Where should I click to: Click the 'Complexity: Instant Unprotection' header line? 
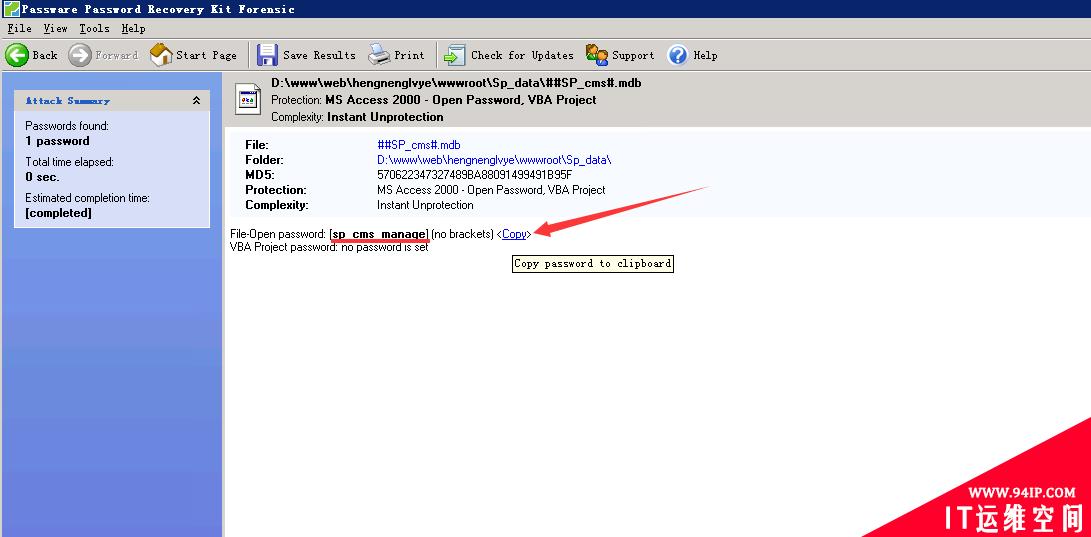coord(357,117)
